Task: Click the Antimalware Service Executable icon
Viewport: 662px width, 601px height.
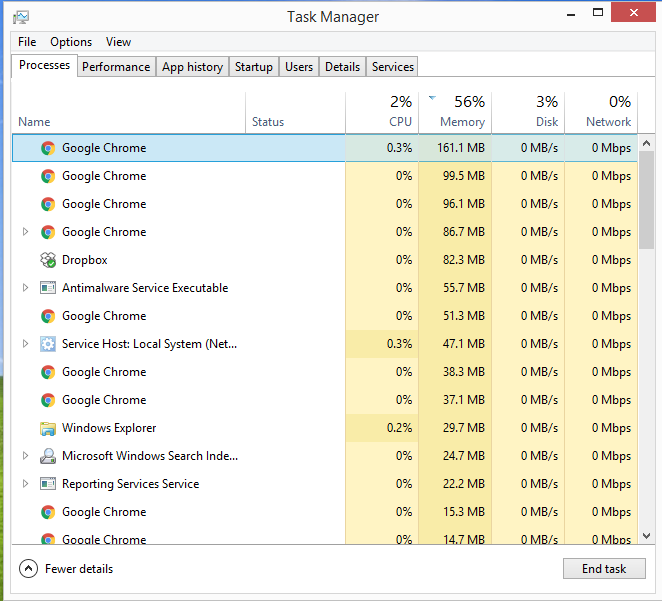Action: (47, 288)
